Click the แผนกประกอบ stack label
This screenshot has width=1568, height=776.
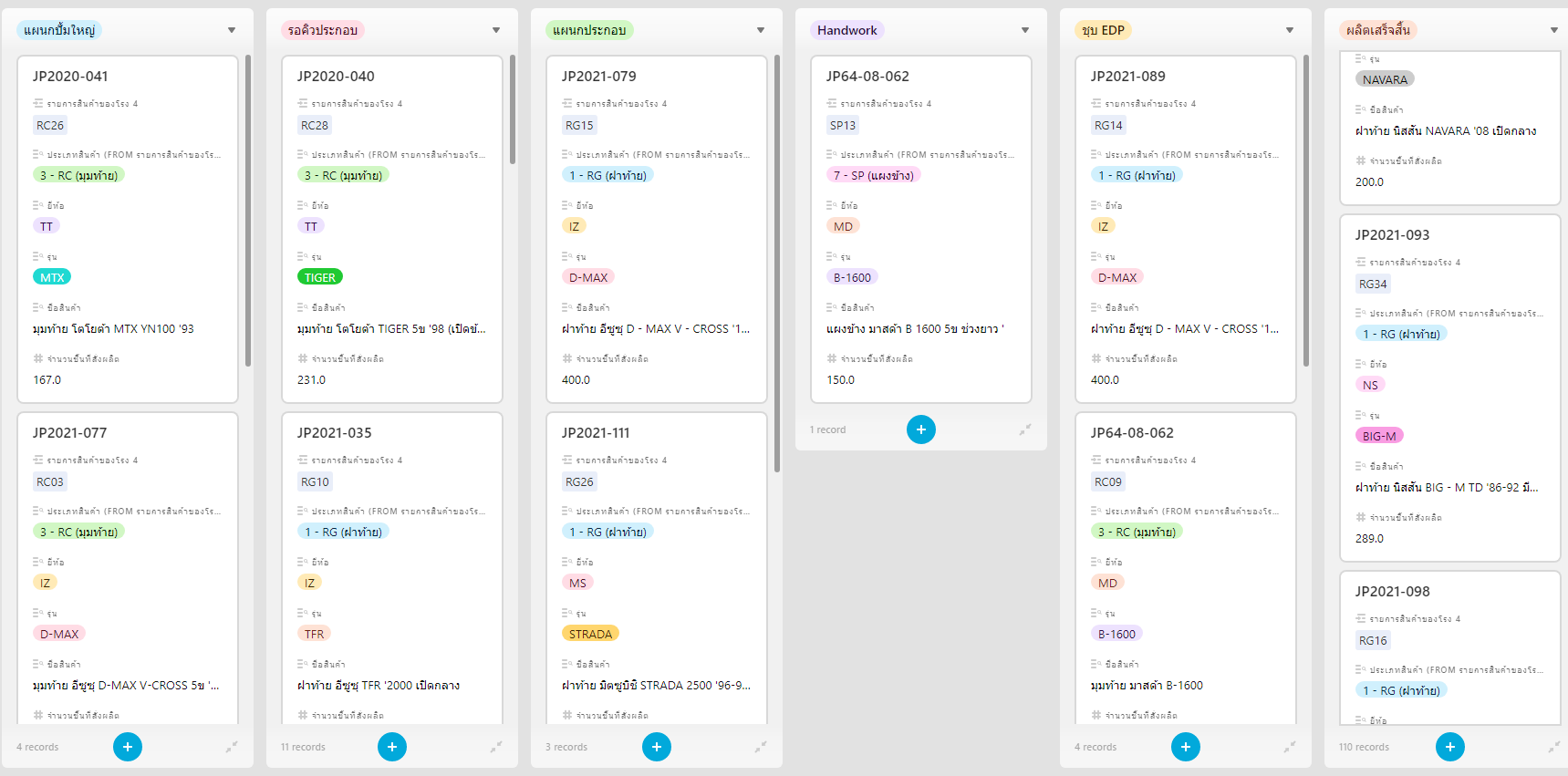(589, 30)
